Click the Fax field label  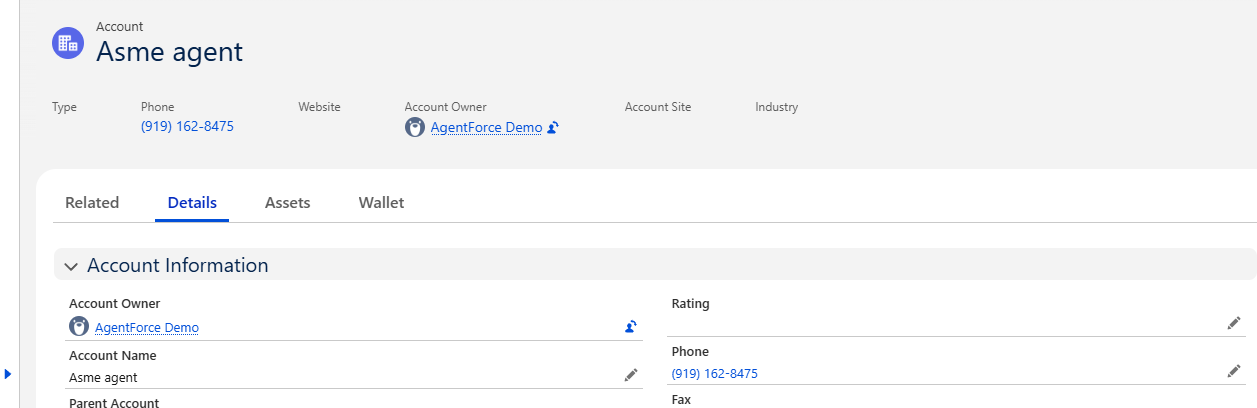click(x=681, y=400)
